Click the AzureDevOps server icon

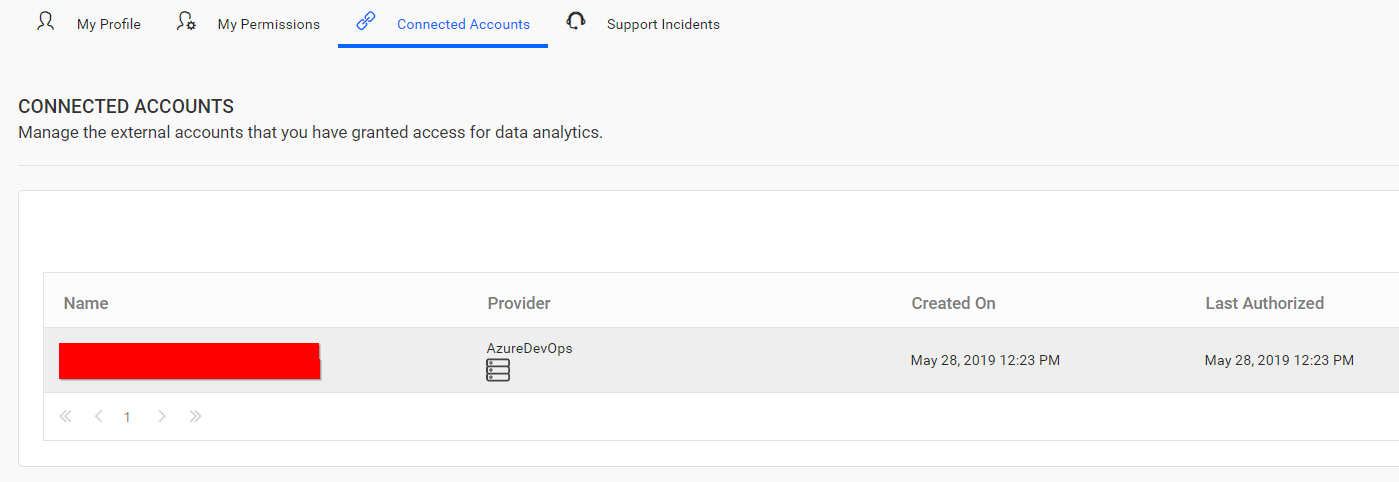coord(498,371)
